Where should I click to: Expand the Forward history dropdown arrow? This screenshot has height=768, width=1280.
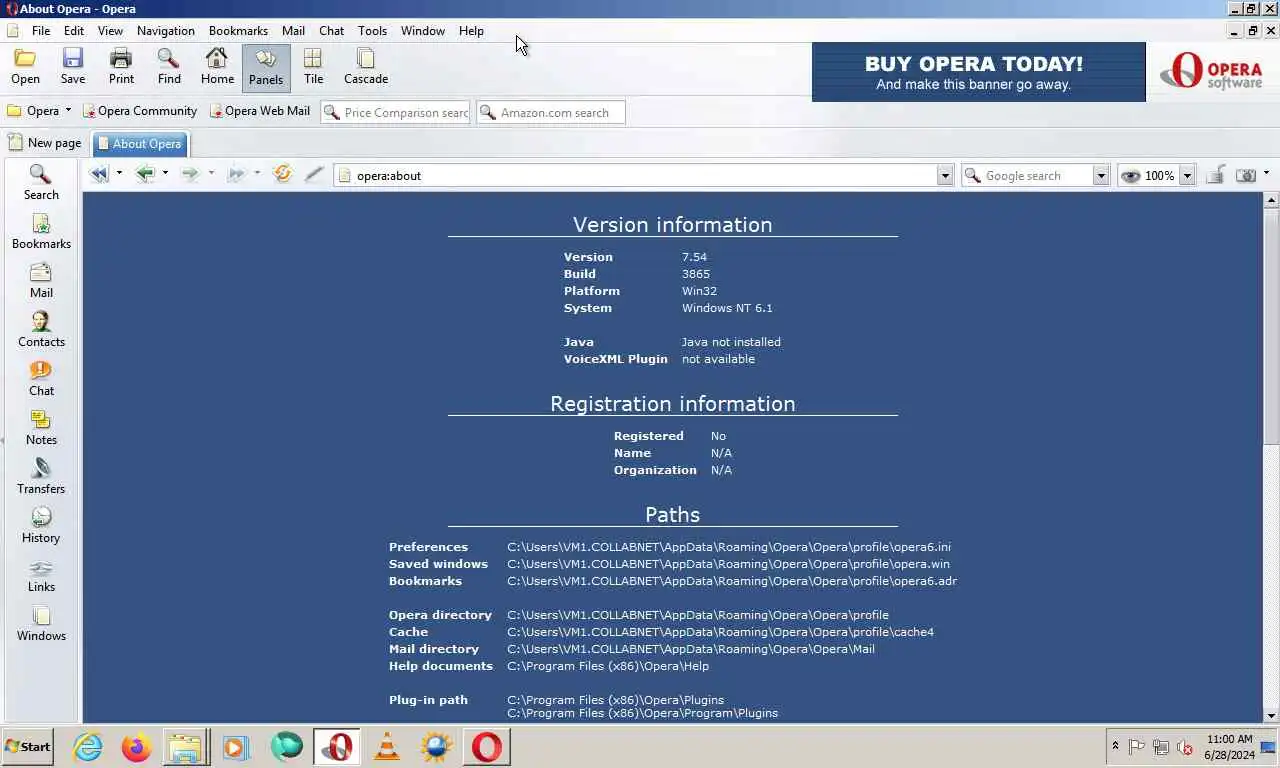click(x=211, y=174)
